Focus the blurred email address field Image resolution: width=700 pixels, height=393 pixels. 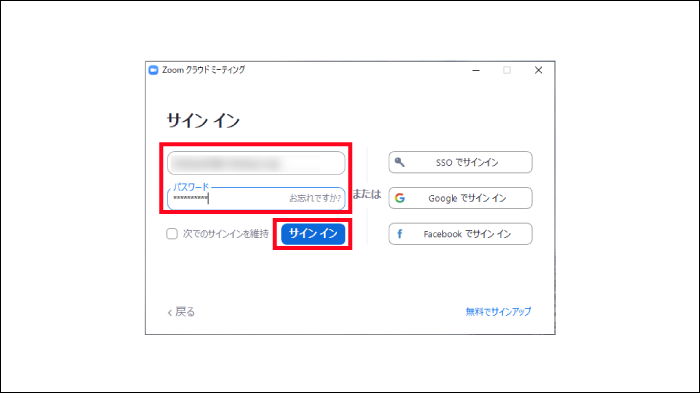tap(256, 163)
